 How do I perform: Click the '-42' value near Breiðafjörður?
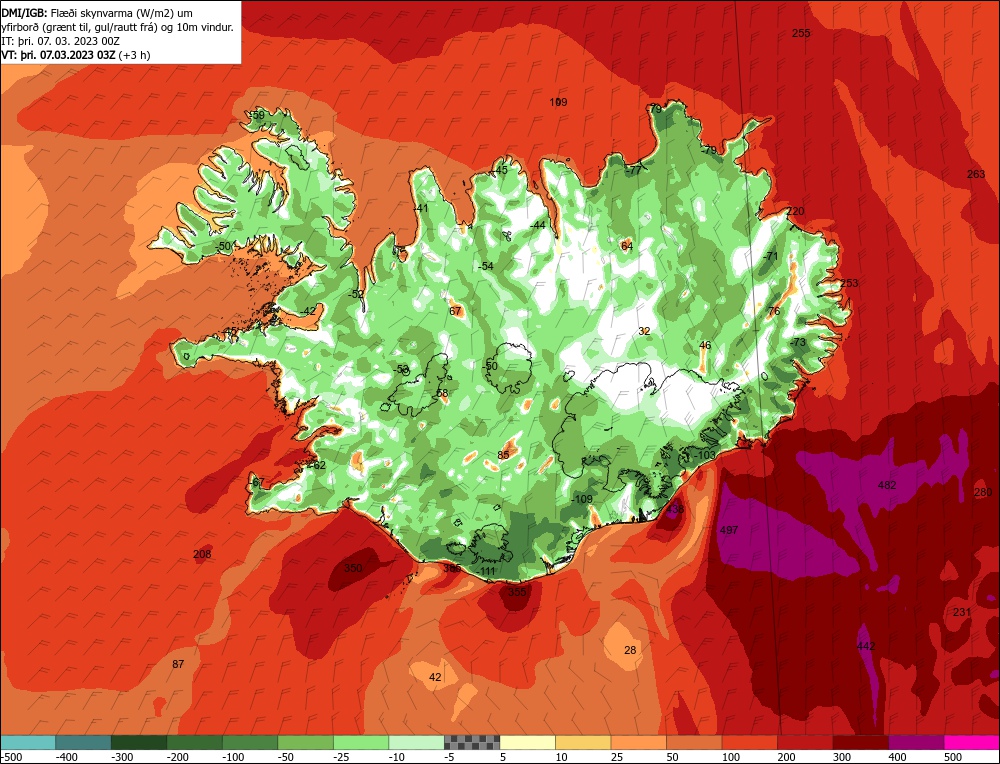click(308, 311)
